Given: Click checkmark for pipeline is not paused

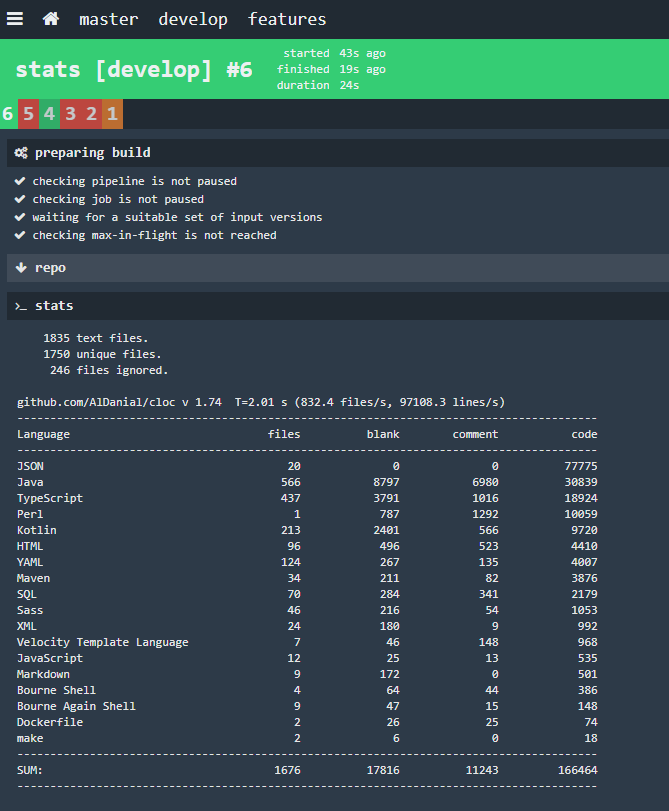Looking at the screenshot, I should coord(20,181).
